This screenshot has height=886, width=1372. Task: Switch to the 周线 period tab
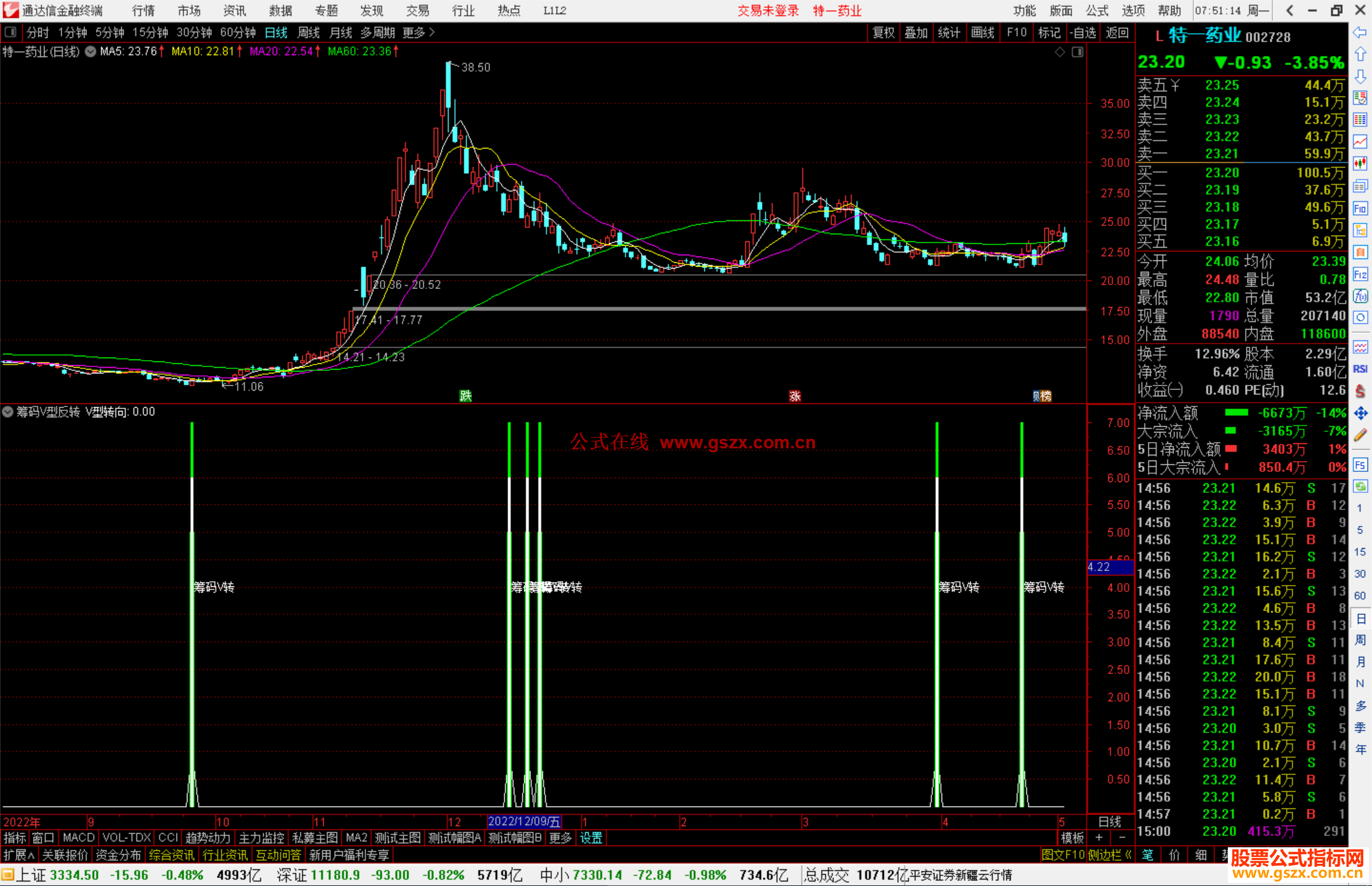(308, 32)
